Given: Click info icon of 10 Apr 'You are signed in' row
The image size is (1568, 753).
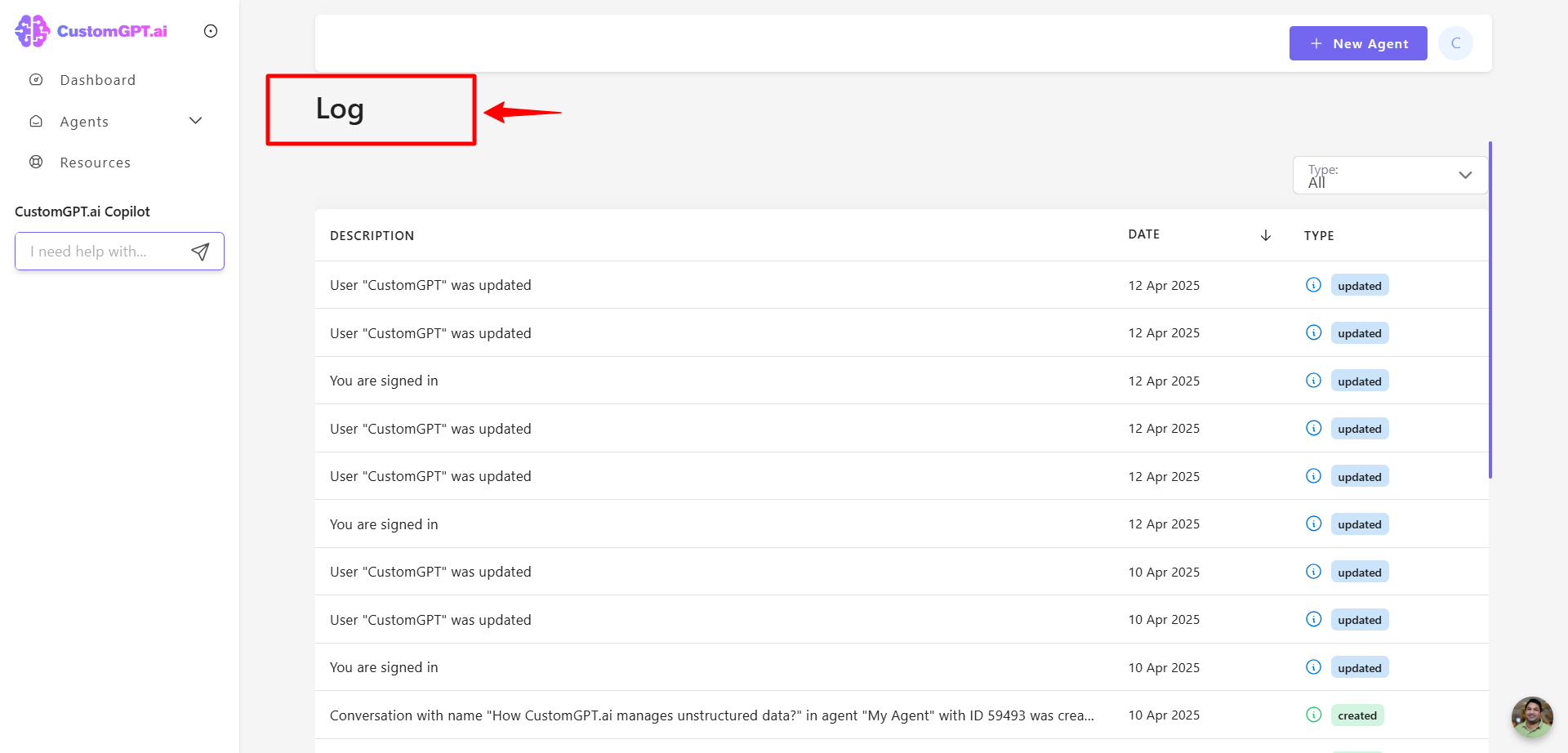Looking at the screenshot, I should pyautogui.click(x=1313, y=667).
